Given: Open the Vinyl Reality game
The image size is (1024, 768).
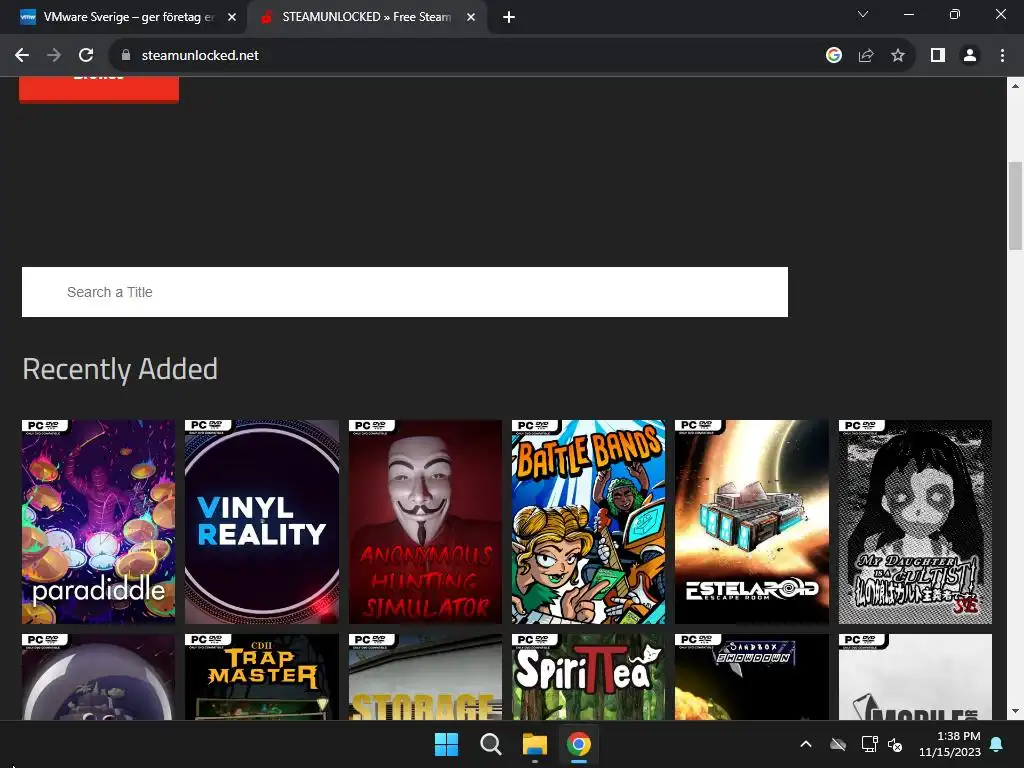Looking at the screenshot, I should pos(262,522).
